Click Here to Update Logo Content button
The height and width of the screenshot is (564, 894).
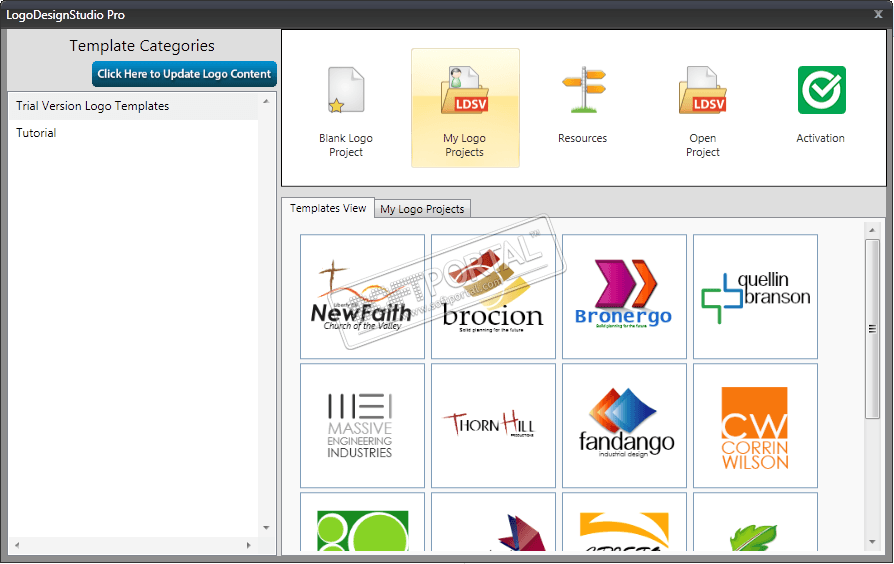pos(184,74)
